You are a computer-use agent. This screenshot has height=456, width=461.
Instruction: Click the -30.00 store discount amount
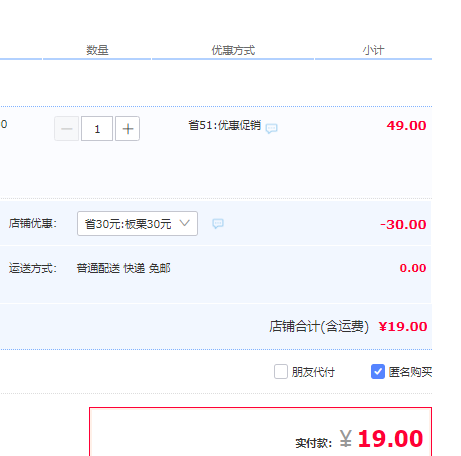coord(403,224)
